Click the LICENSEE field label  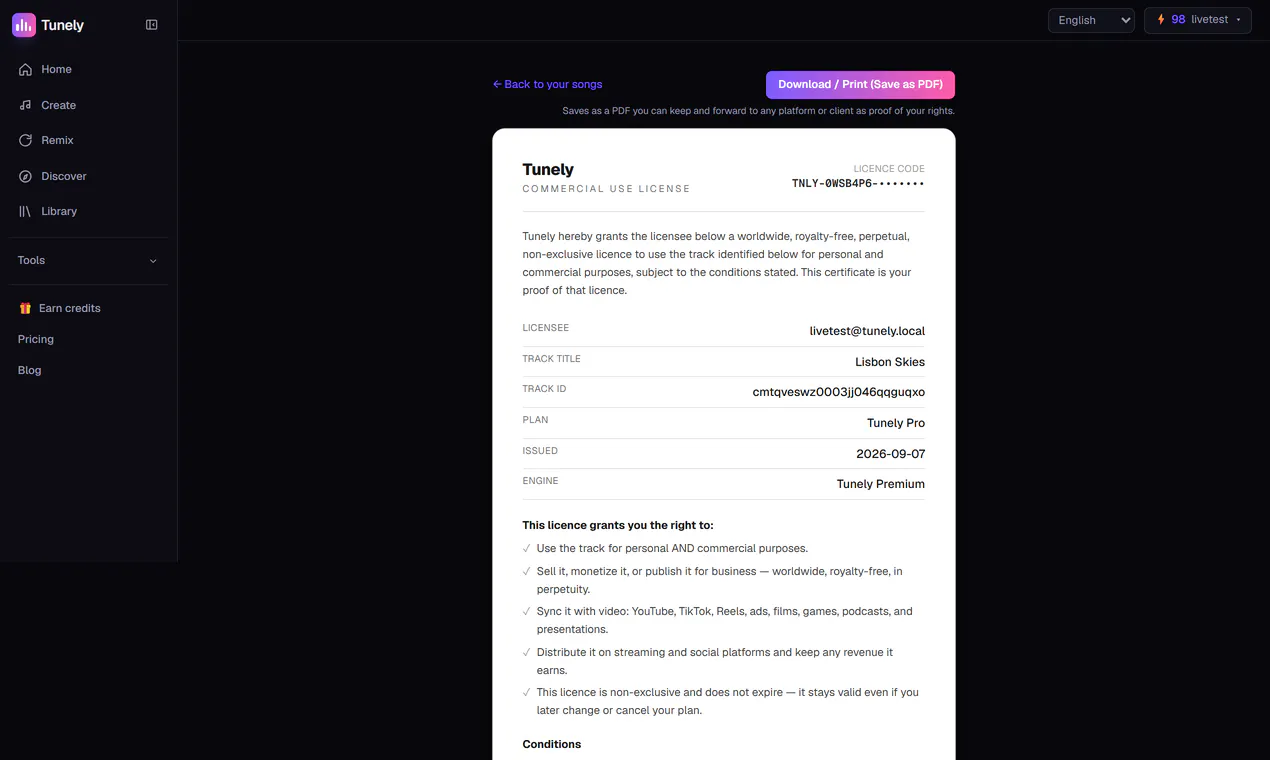(546, 328)
